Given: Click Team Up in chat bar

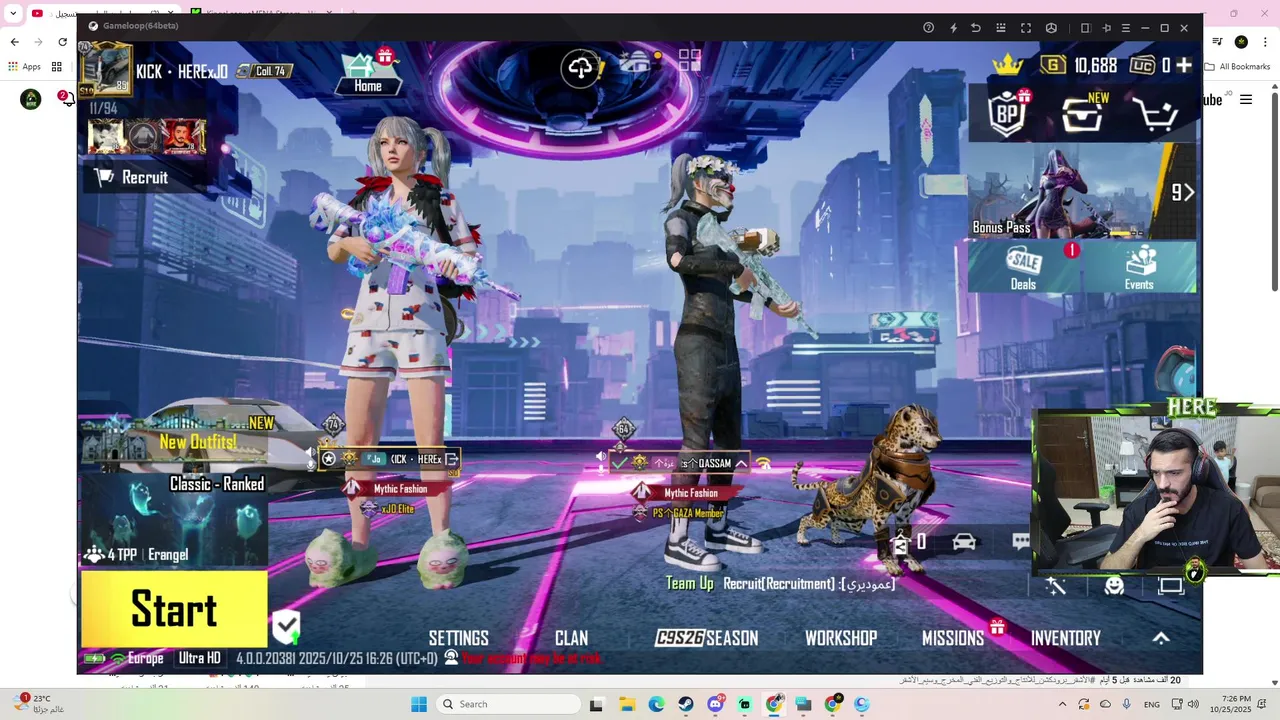Looking at the screenshot, I should pos(690,584).
